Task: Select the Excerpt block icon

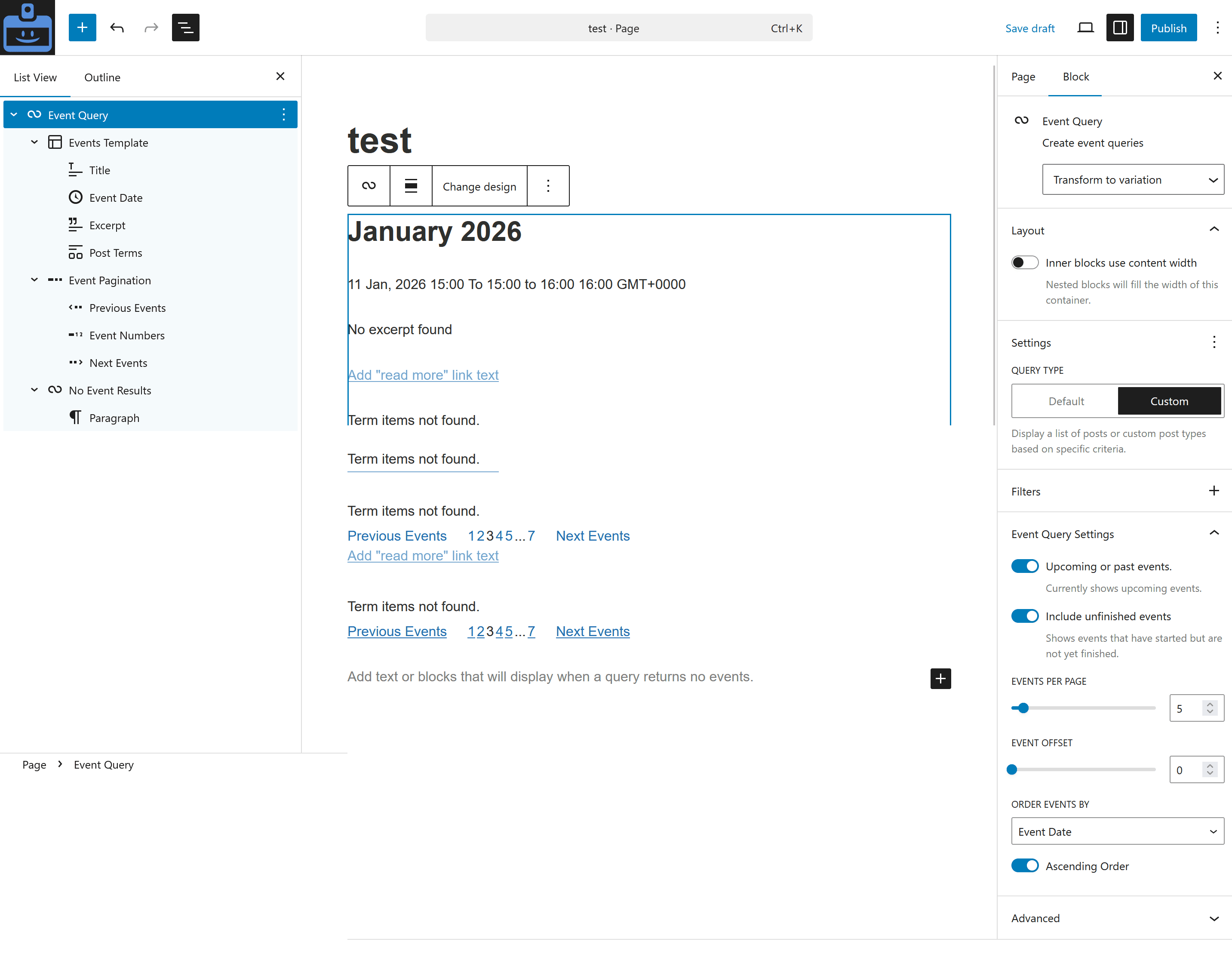Action: click(75, 225)
